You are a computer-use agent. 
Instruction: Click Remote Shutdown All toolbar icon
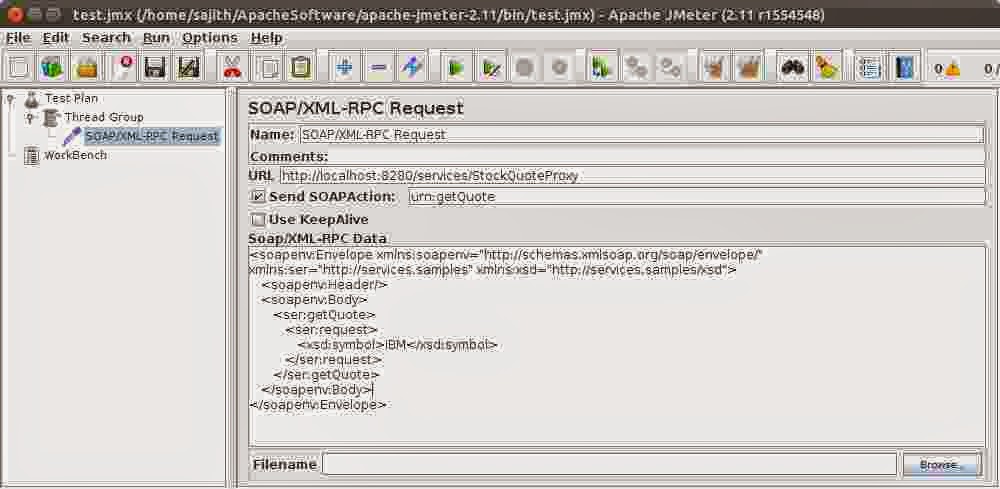click(x=670, y=66)
